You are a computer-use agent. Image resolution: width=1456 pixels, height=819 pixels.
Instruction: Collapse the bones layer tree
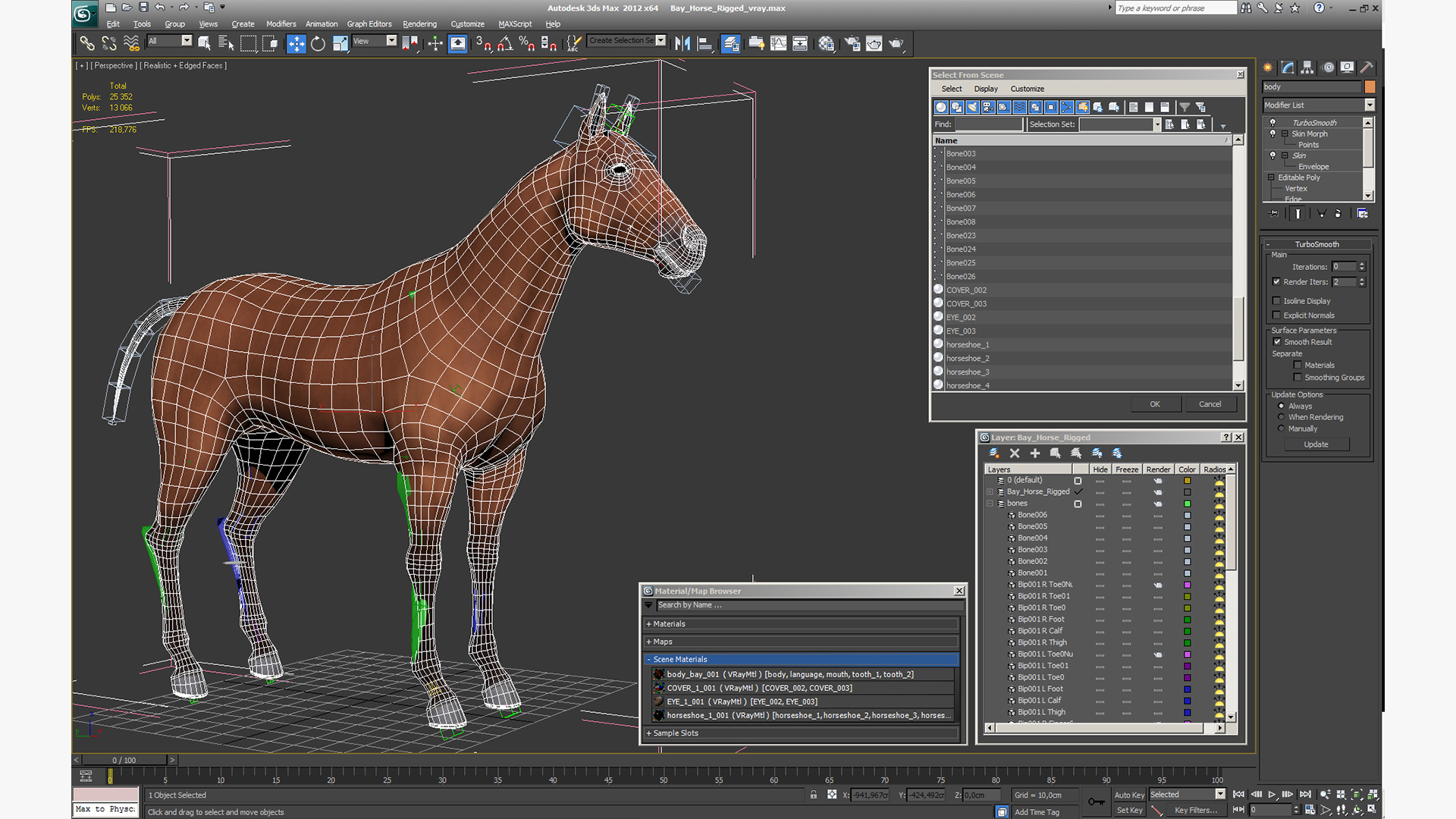990,504
